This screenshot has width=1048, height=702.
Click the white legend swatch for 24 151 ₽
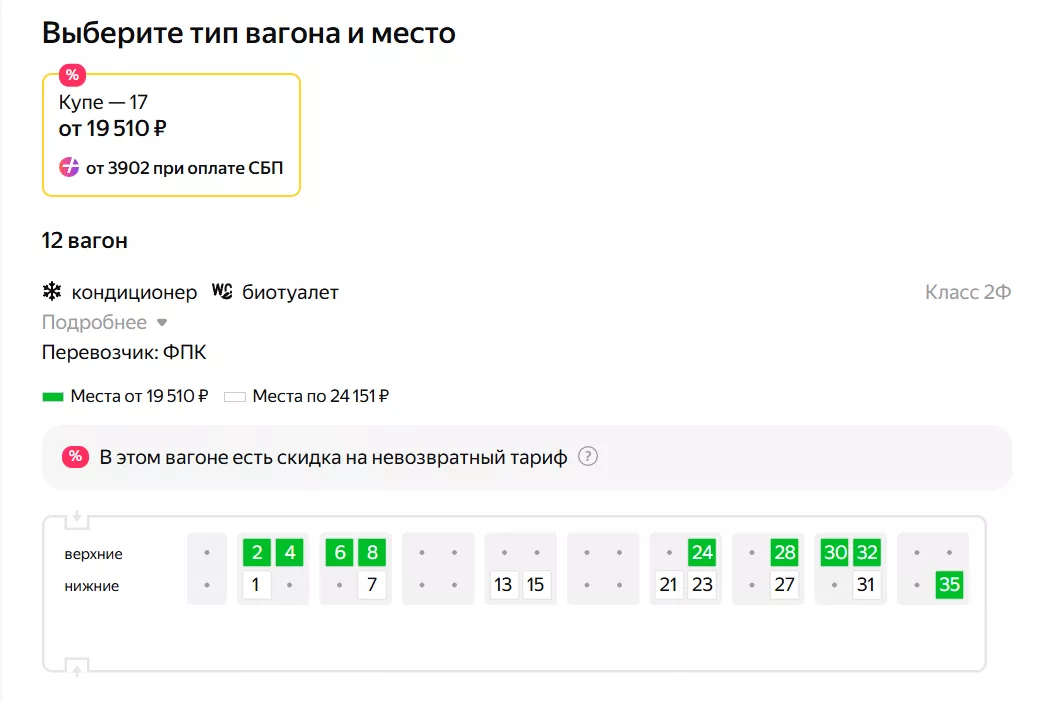point(235,396)
